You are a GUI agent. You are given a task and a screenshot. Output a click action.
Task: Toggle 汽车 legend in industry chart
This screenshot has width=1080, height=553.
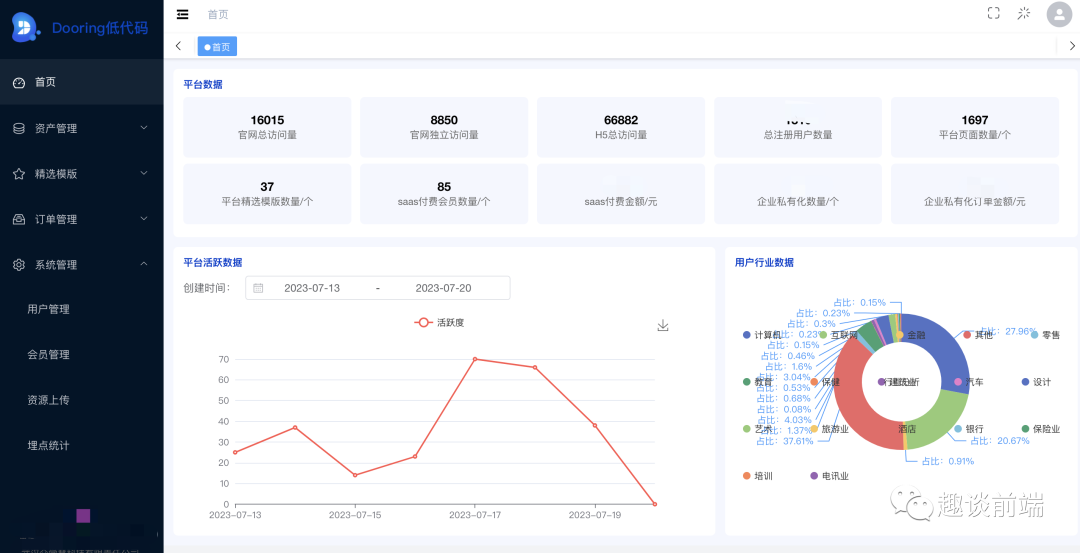(x=968, y=382)
